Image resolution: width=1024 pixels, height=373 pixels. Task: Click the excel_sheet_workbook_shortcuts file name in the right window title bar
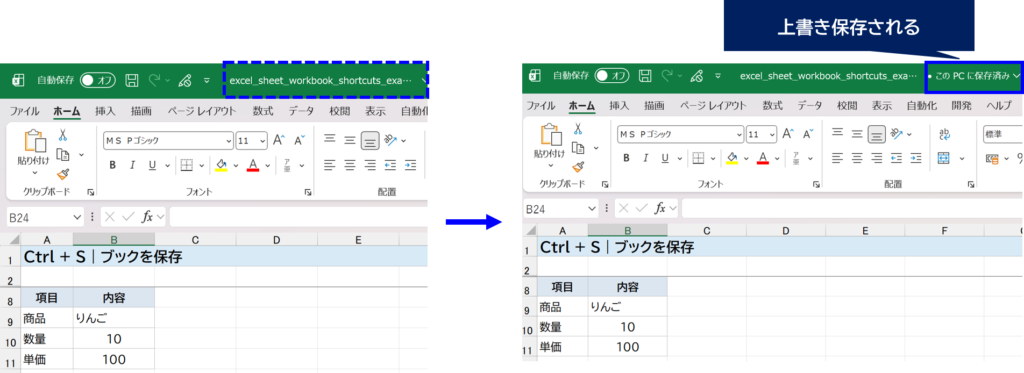pyautogui.click(x=828, y=76)
